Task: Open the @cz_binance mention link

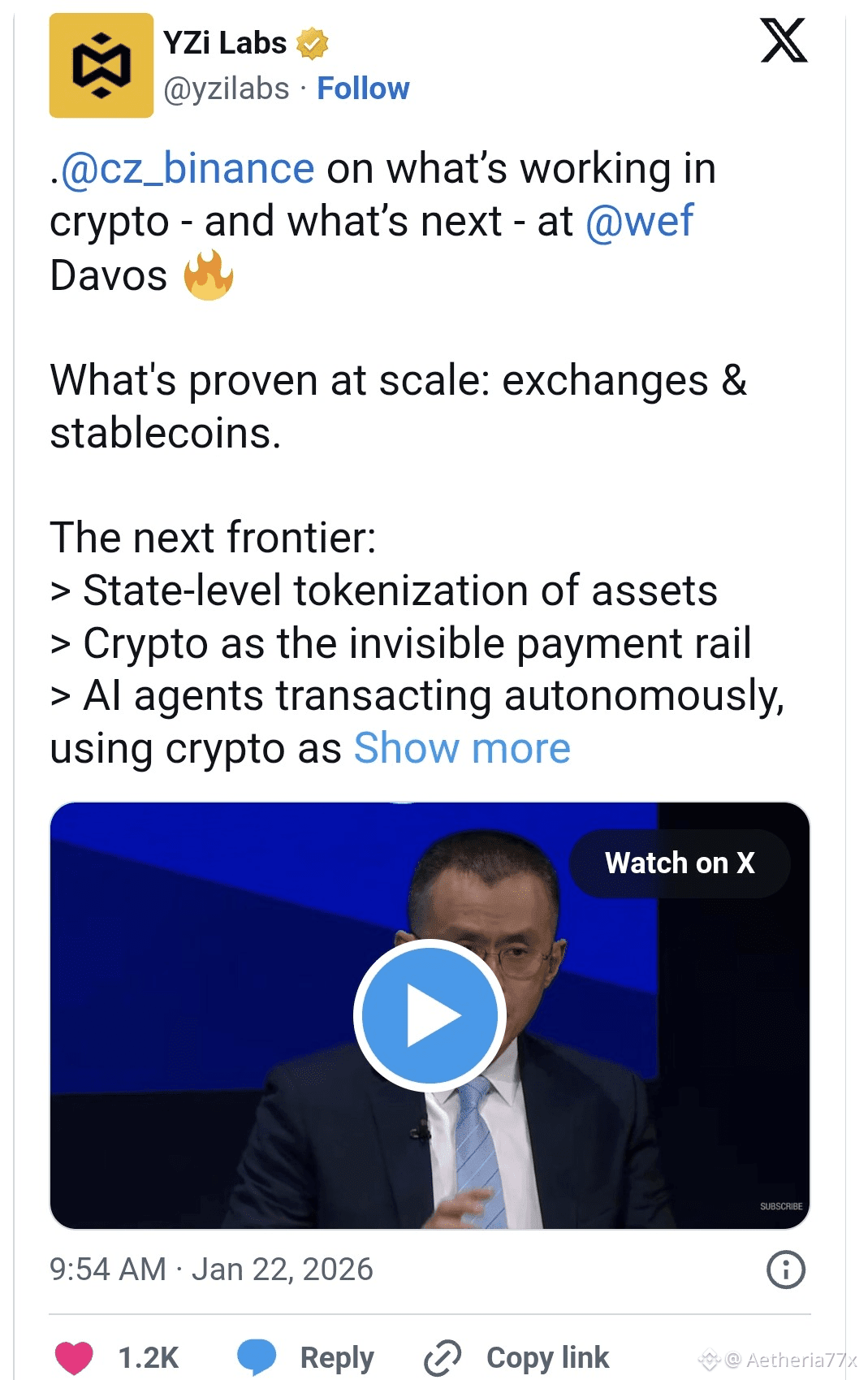Action: pos(188,169)
